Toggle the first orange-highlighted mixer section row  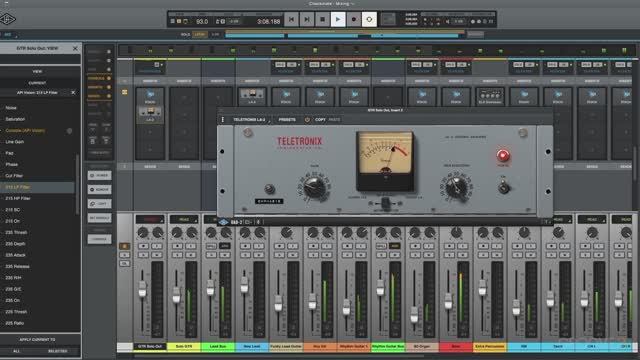(x=99, y=78)
